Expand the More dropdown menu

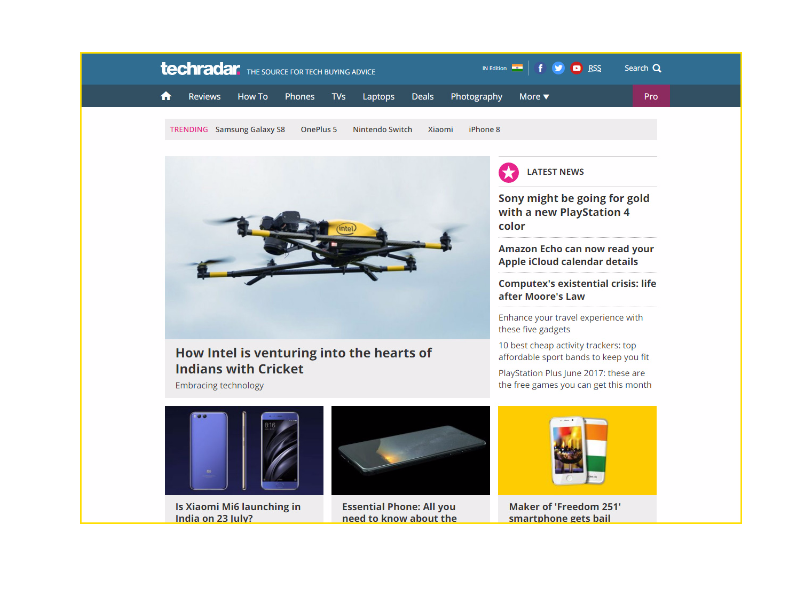pos(534,97)
